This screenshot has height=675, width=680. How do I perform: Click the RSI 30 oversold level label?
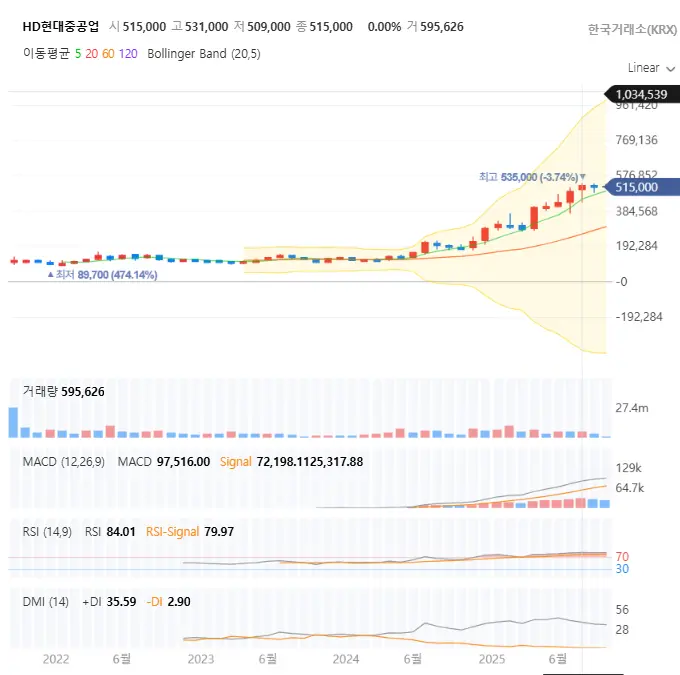[622, 569]
